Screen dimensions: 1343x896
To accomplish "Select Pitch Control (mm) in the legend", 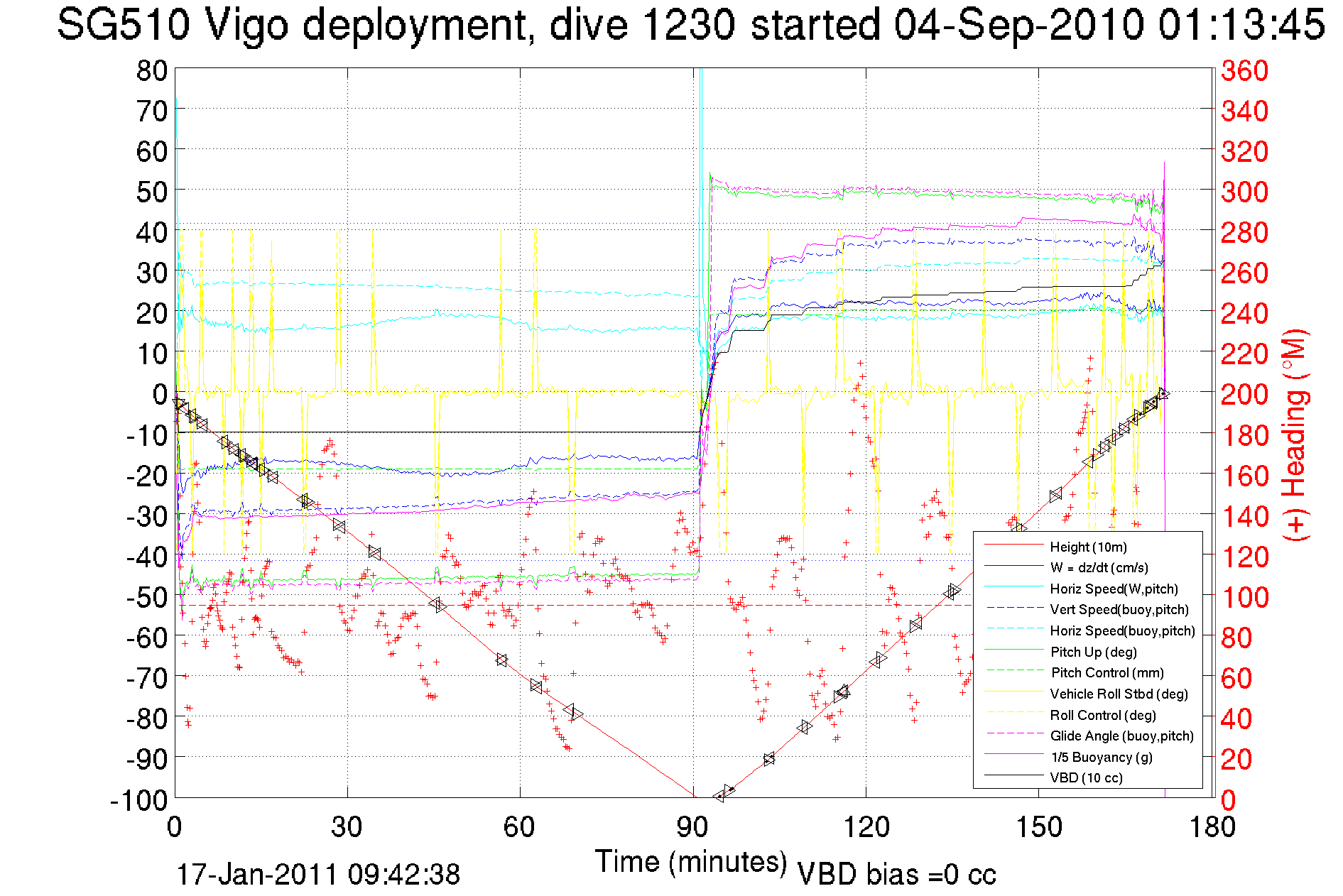I will point(1107,672).
